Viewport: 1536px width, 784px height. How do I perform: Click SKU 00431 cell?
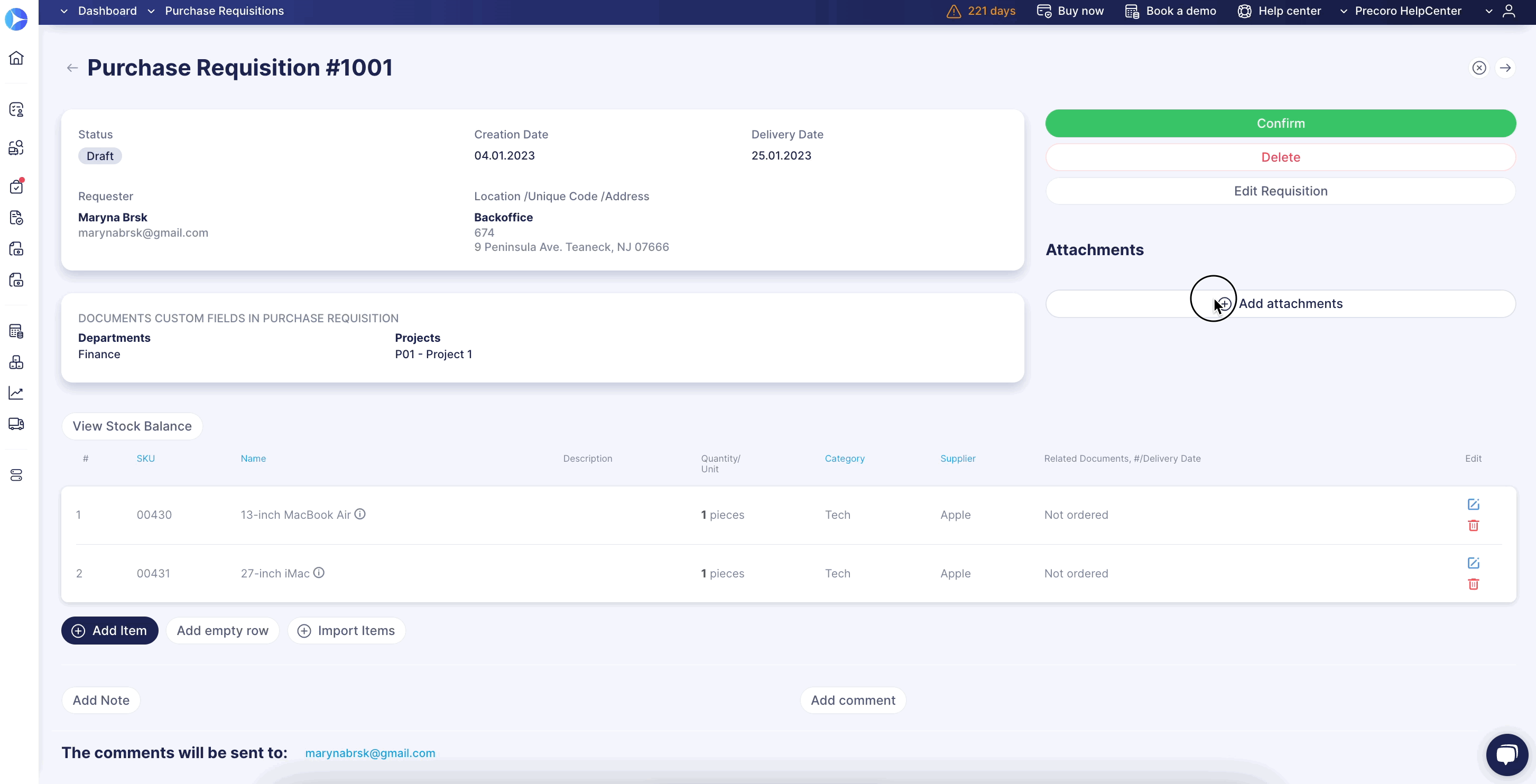point(153,574)
